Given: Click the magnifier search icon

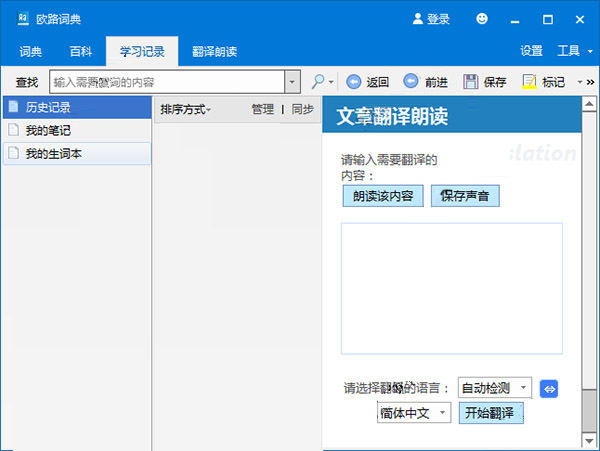Looking at the screenshot, I should click(319, 82).
